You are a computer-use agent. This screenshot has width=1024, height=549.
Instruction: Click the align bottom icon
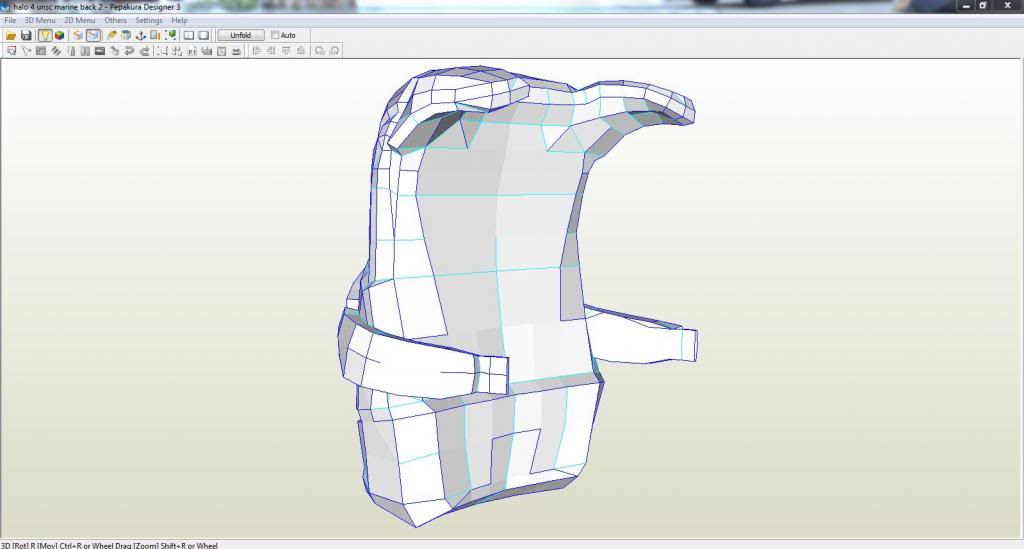(x=300, y=50)
